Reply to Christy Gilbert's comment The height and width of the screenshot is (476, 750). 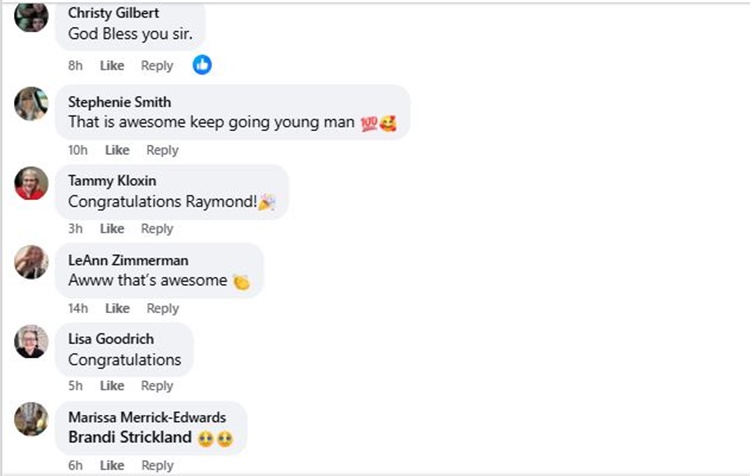[x=157, y=66]
